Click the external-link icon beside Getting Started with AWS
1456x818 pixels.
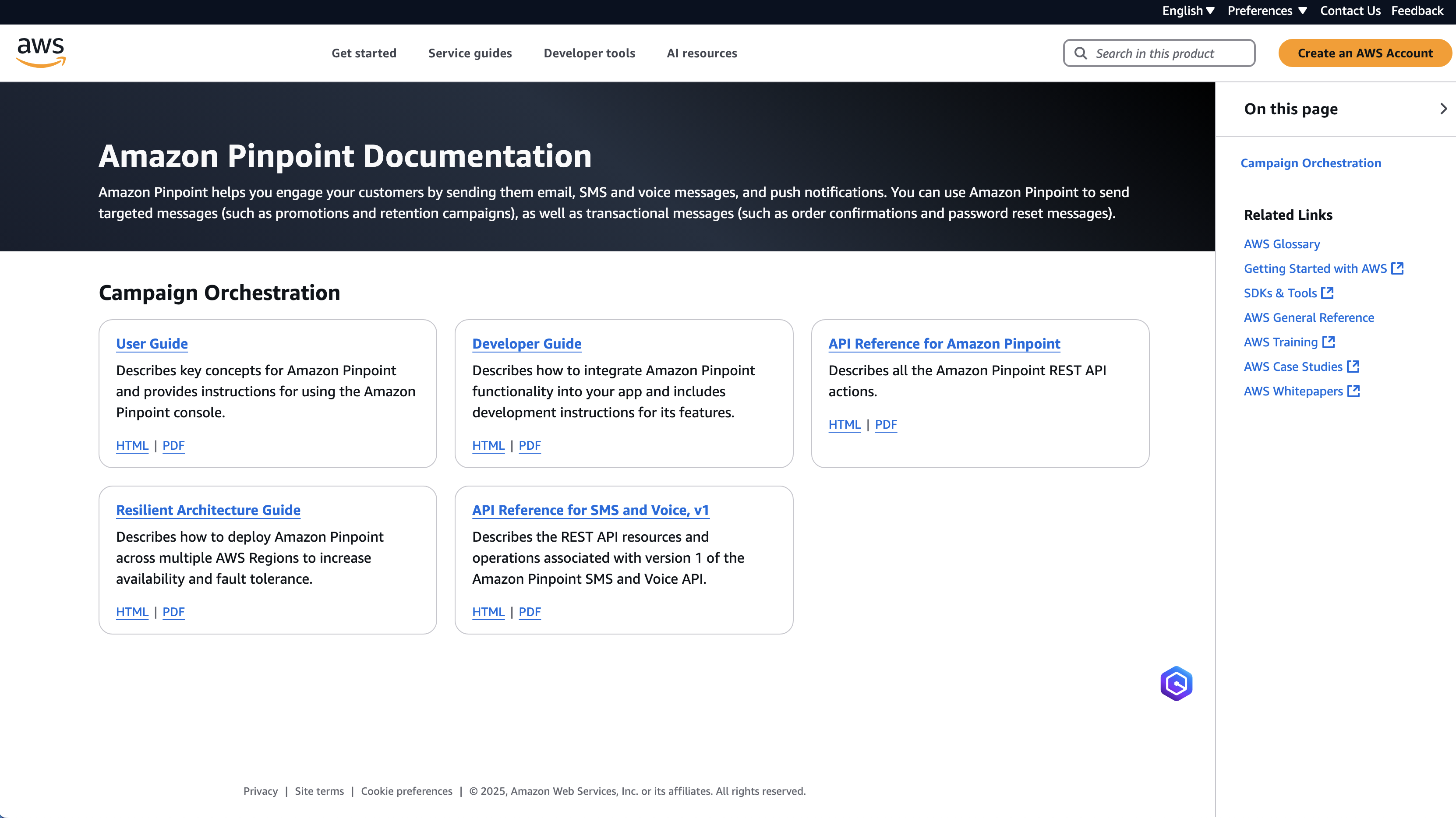point(1397,268)
